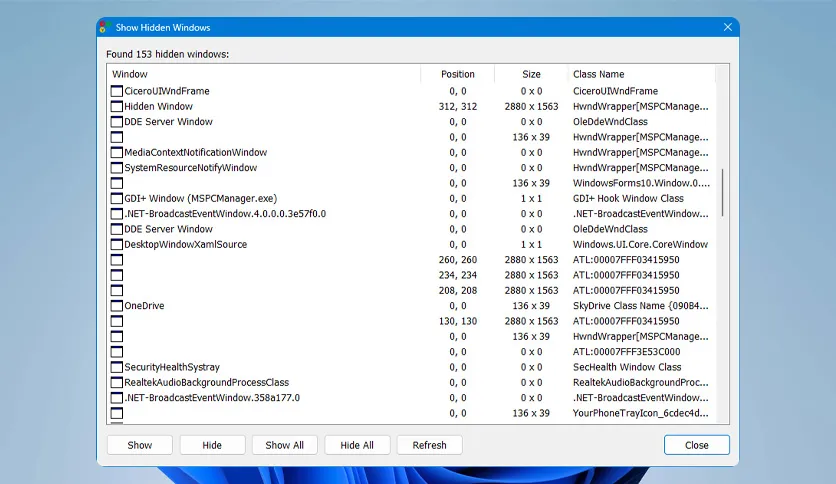Click the 'SecHealth Window Class' cell
836x484 pixels.
627,367
